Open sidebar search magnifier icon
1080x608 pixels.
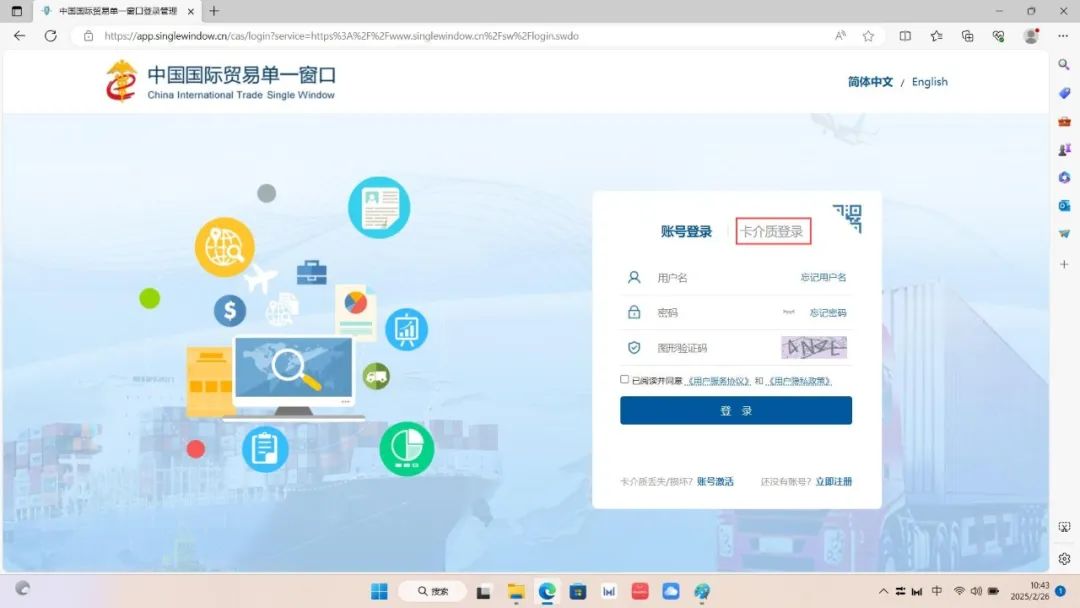pos(1064,64)
